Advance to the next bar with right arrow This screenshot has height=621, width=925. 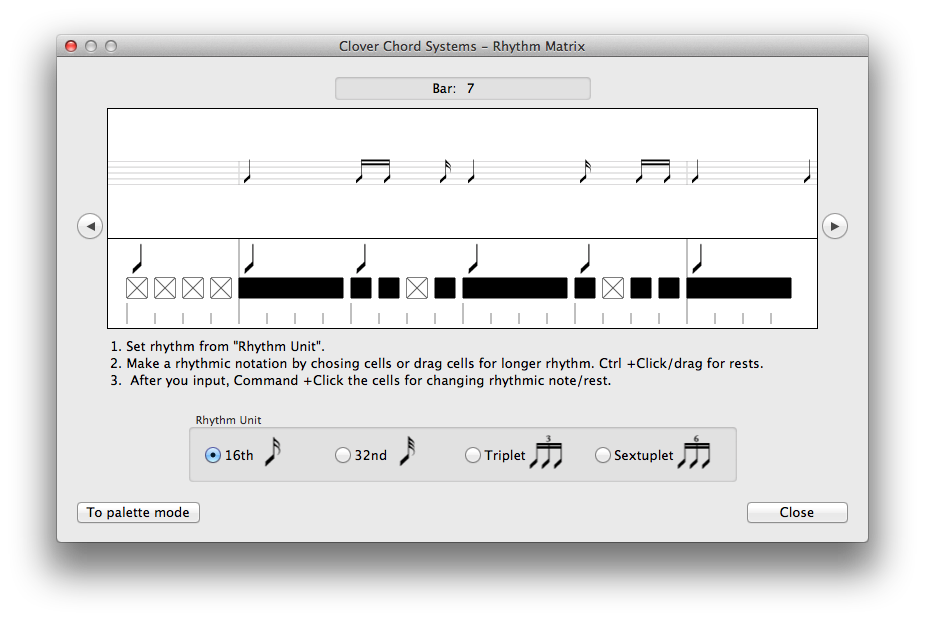835,226
